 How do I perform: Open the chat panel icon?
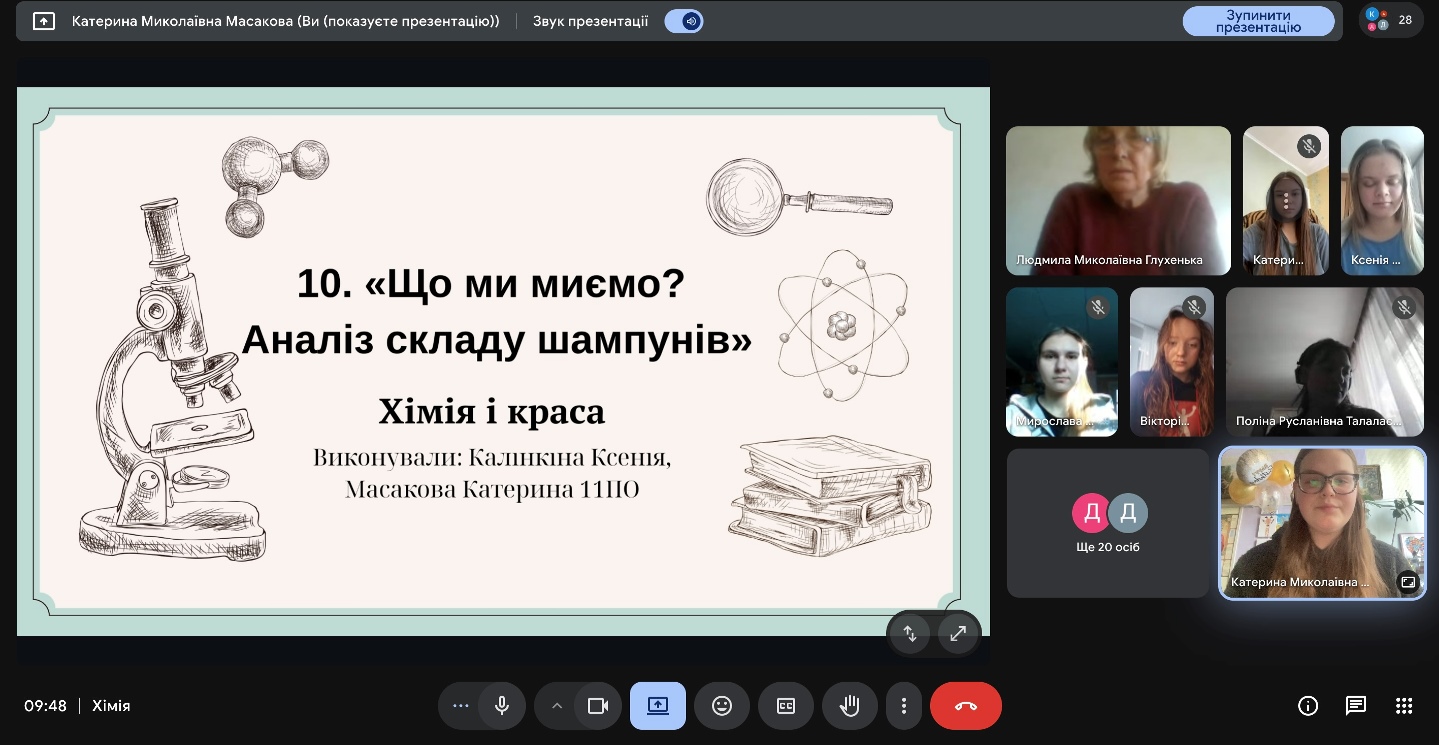click(x=1356, y=706)
